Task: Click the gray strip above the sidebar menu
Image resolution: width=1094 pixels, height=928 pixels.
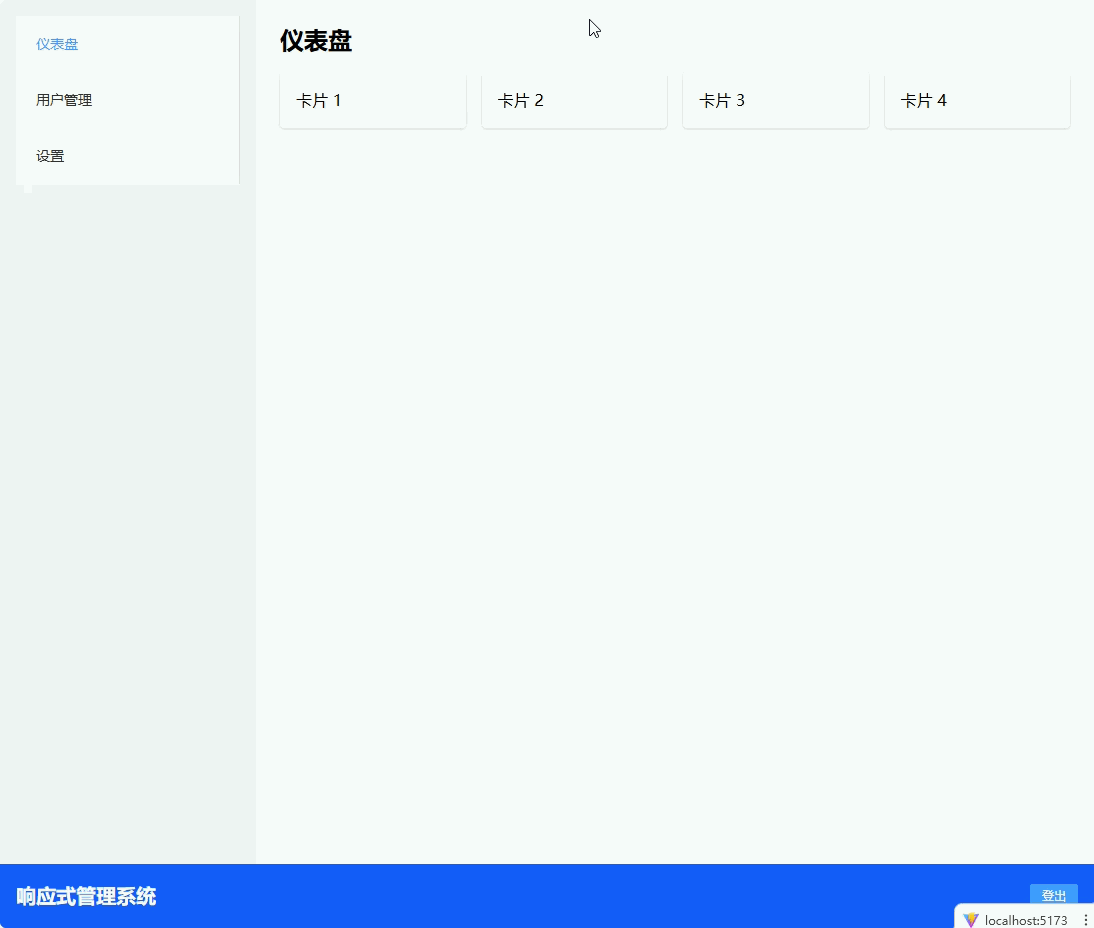Action: click(128, 7)
